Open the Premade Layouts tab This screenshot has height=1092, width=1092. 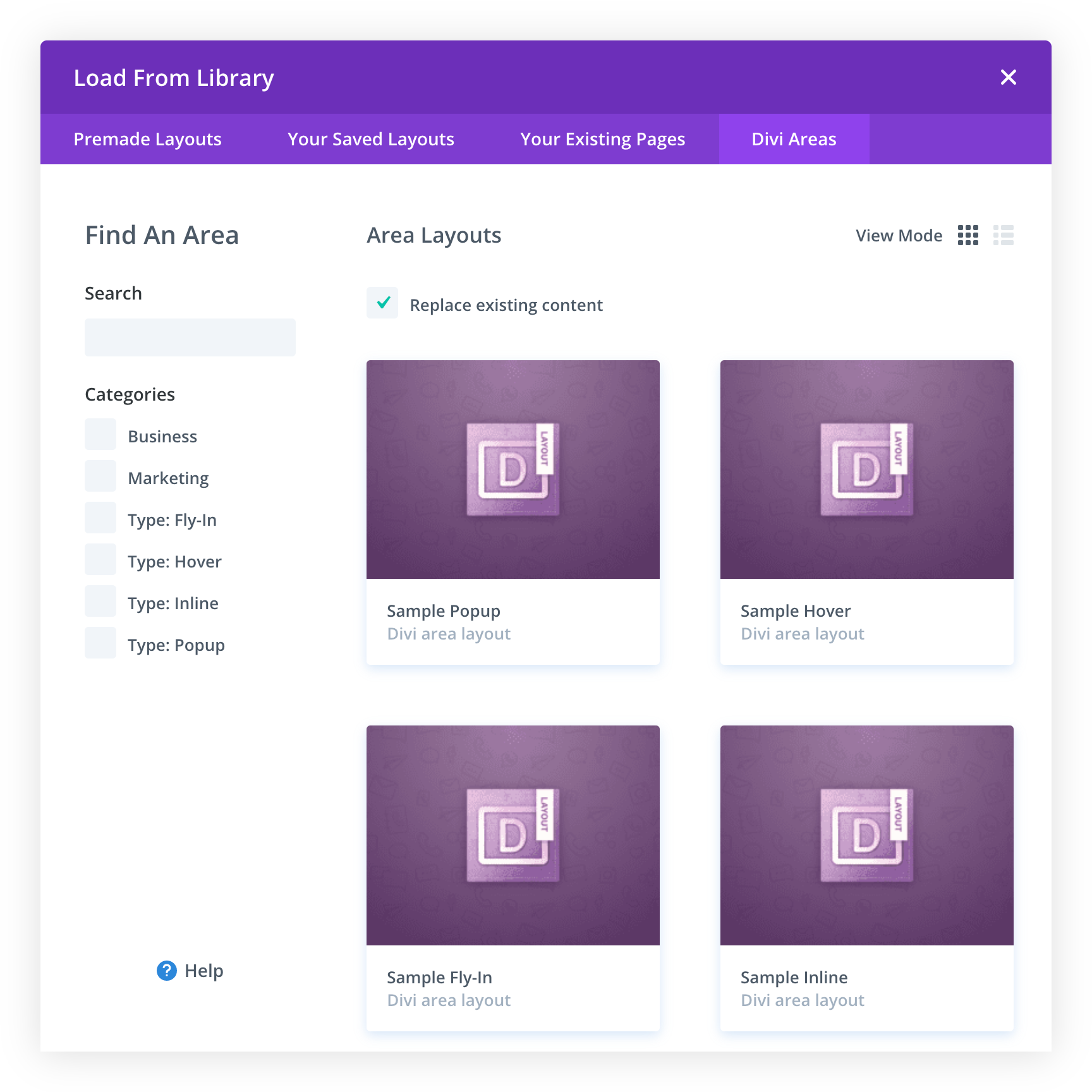148,139
